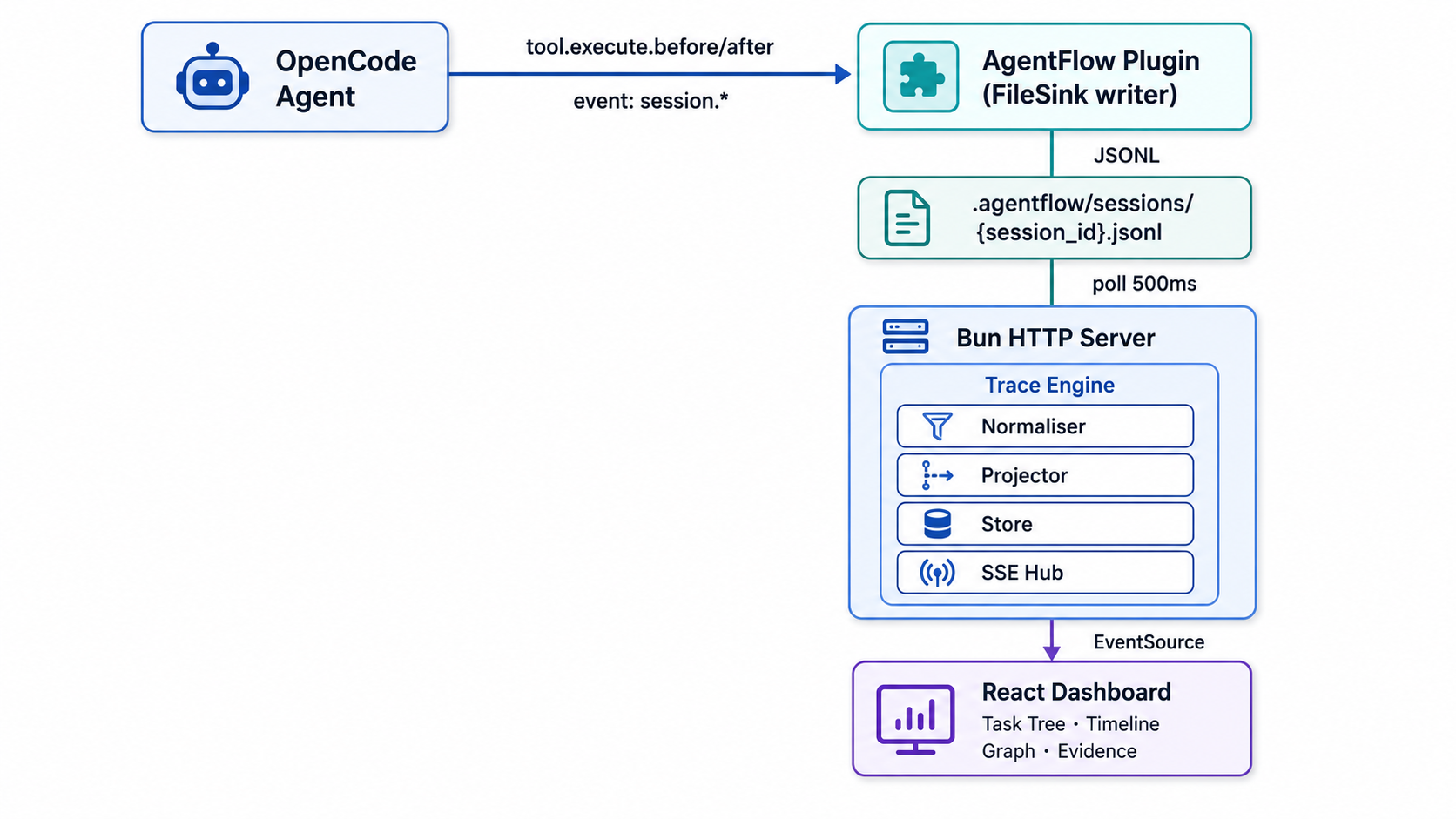Click the AgentFlow Plugin puzzle piece icon
The image size is (1456, 819).
click(920, 77)
